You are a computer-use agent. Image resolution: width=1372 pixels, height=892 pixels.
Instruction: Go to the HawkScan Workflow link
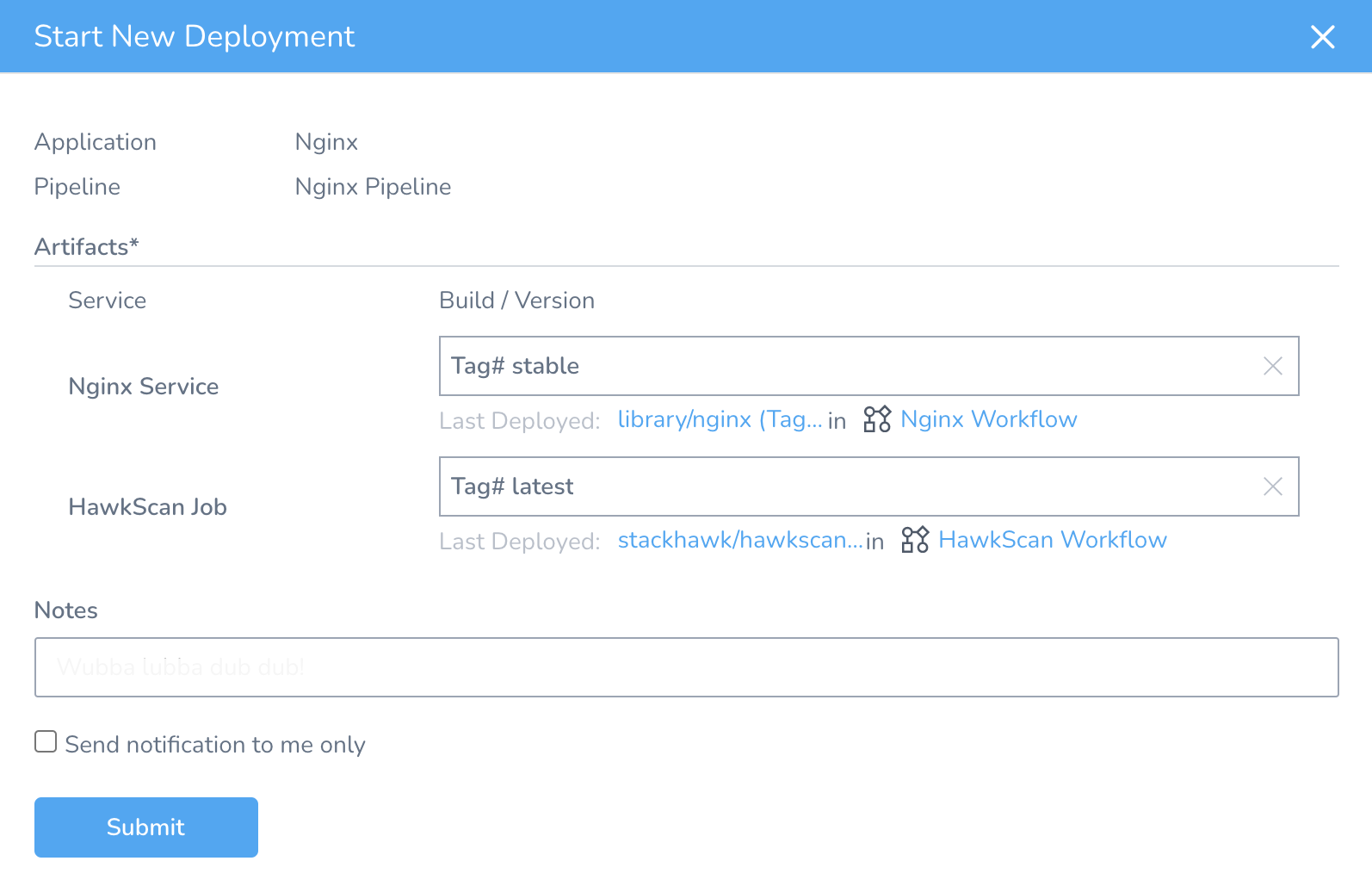coord(1052,540)
